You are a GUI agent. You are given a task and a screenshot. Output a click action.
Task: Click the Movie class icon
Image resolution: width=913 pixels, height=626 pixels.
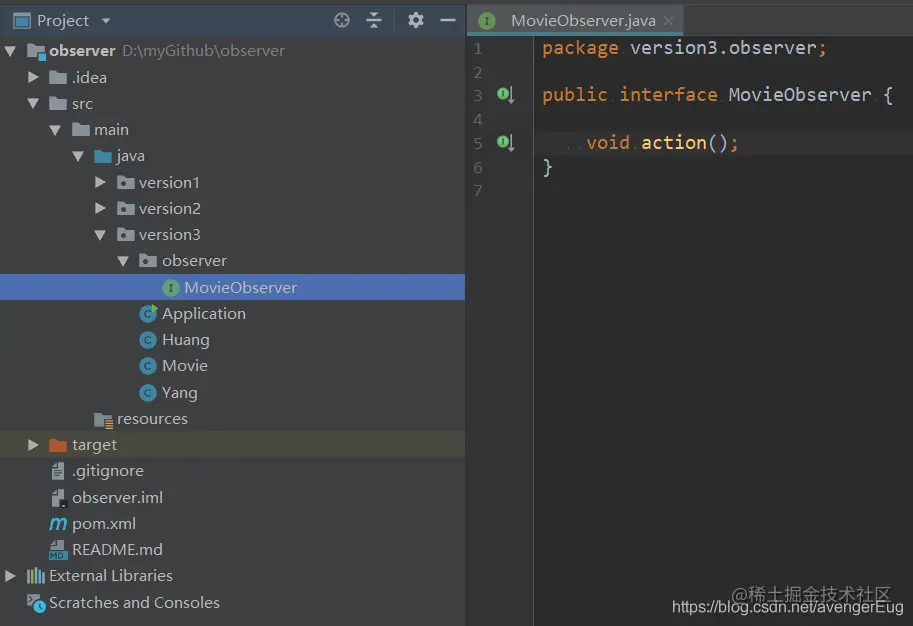(x=148, y=366)
